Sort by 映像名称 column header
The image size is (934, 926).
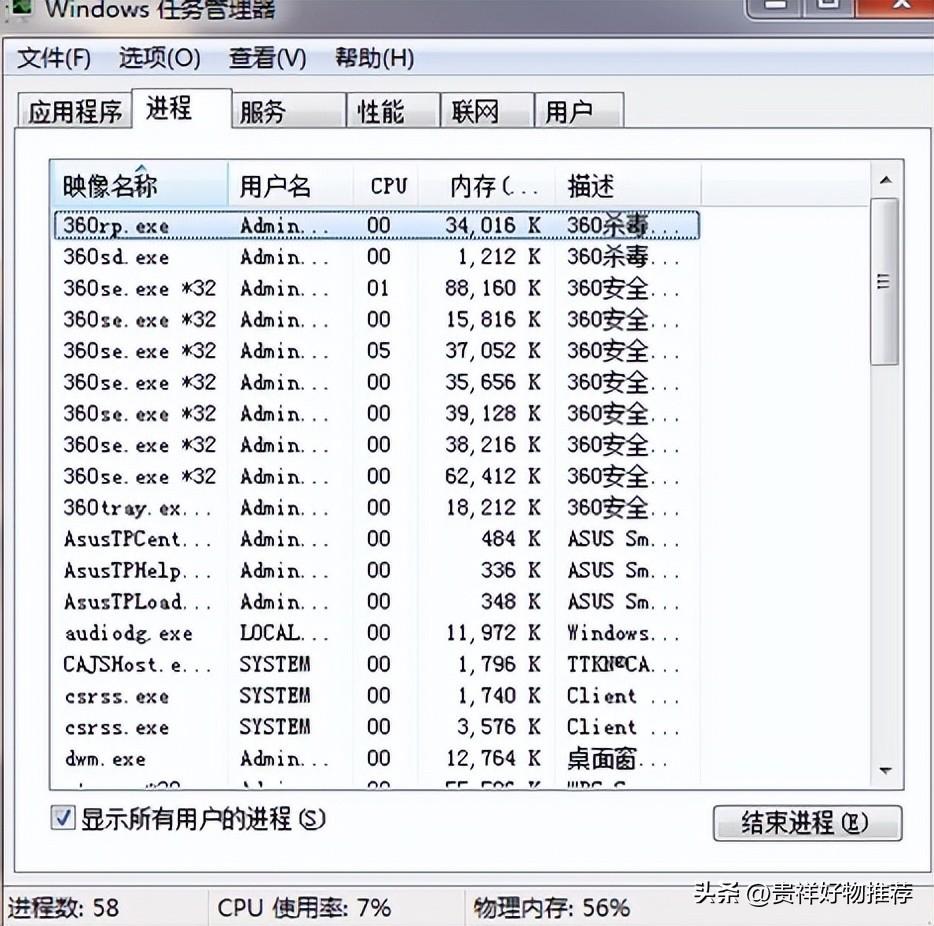click(x=138, y=185)
